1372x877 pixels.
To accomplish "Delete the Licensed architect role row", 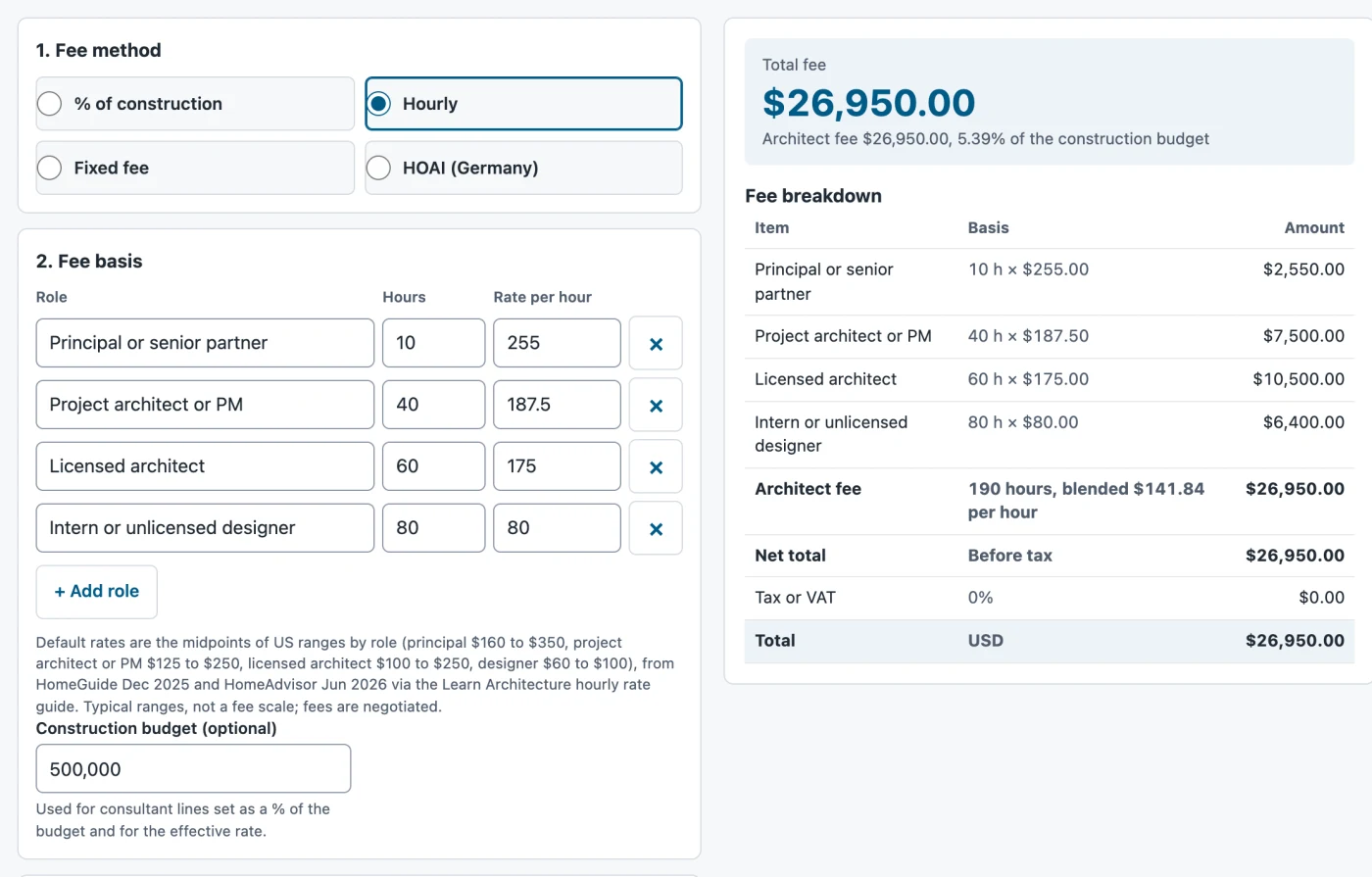I will pyautogui.click(x=656, y=466).
